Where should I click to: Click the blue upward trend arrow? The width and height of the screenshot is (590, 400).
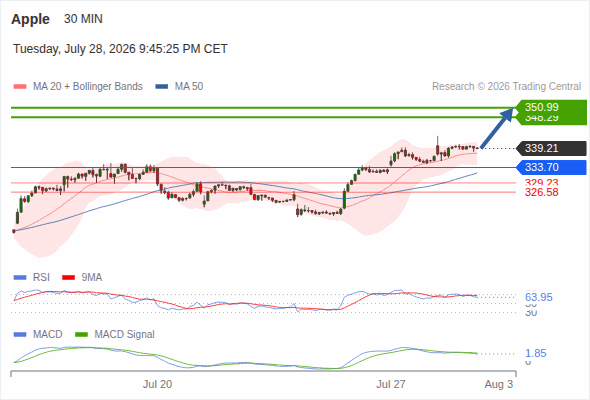tap(497, 128)
